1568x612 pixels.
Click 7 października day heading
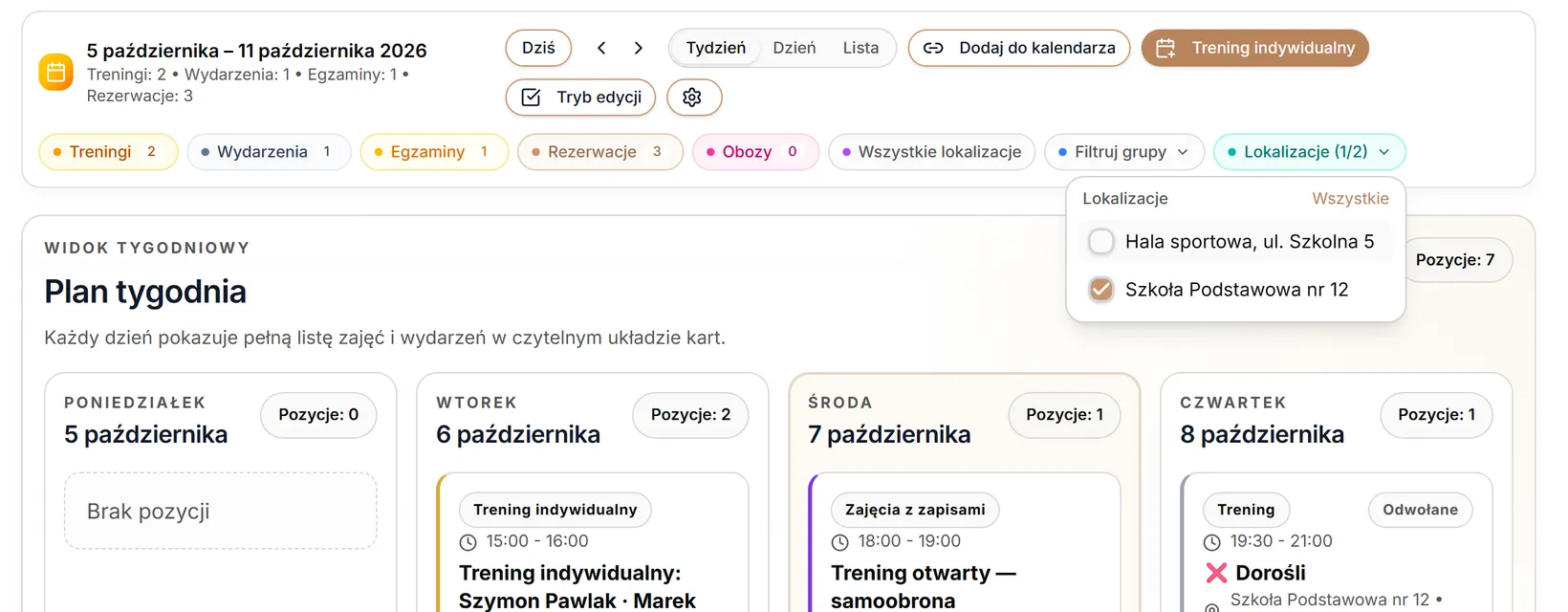[889, 435]
